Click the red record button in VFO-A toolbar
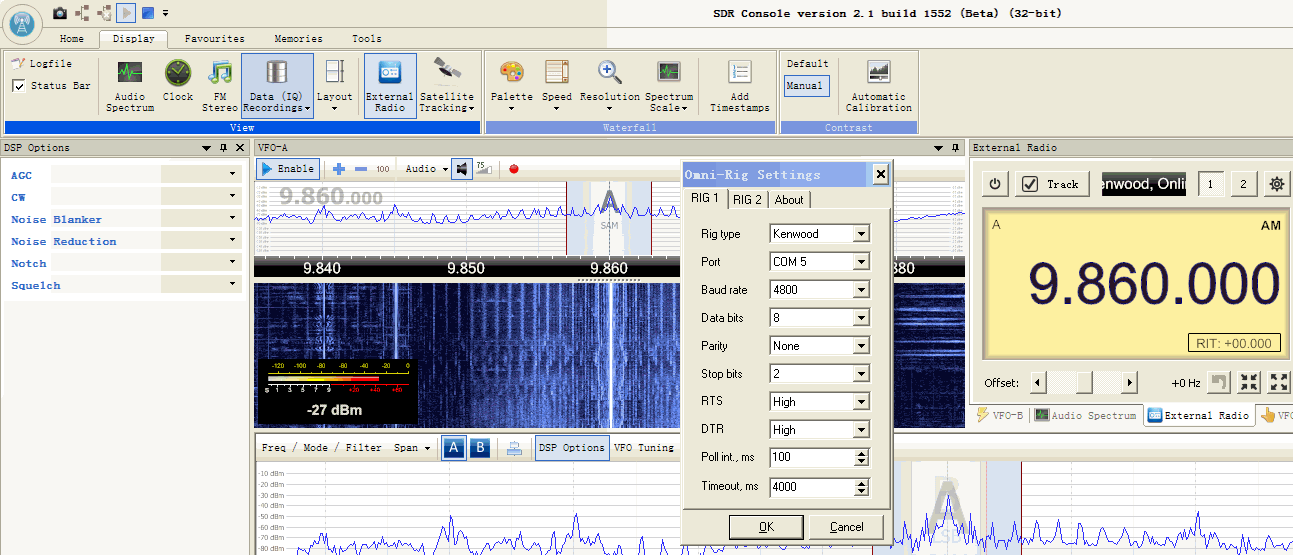1293x555 pixels. pos(514,169)
